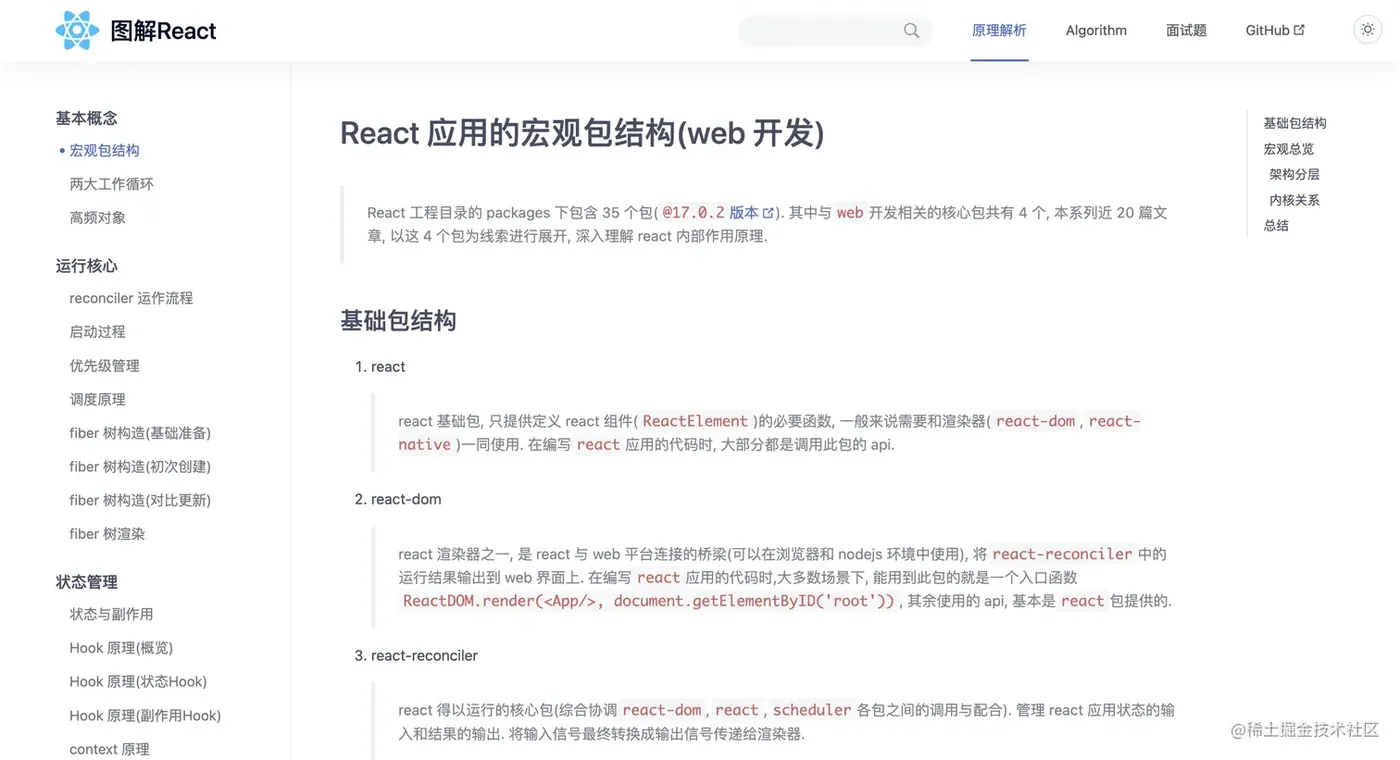The image size is (1400, 760).
Task: Open 状态与副作用 sidebar entry
Action: pyautogui.click(x=111, y=614)
